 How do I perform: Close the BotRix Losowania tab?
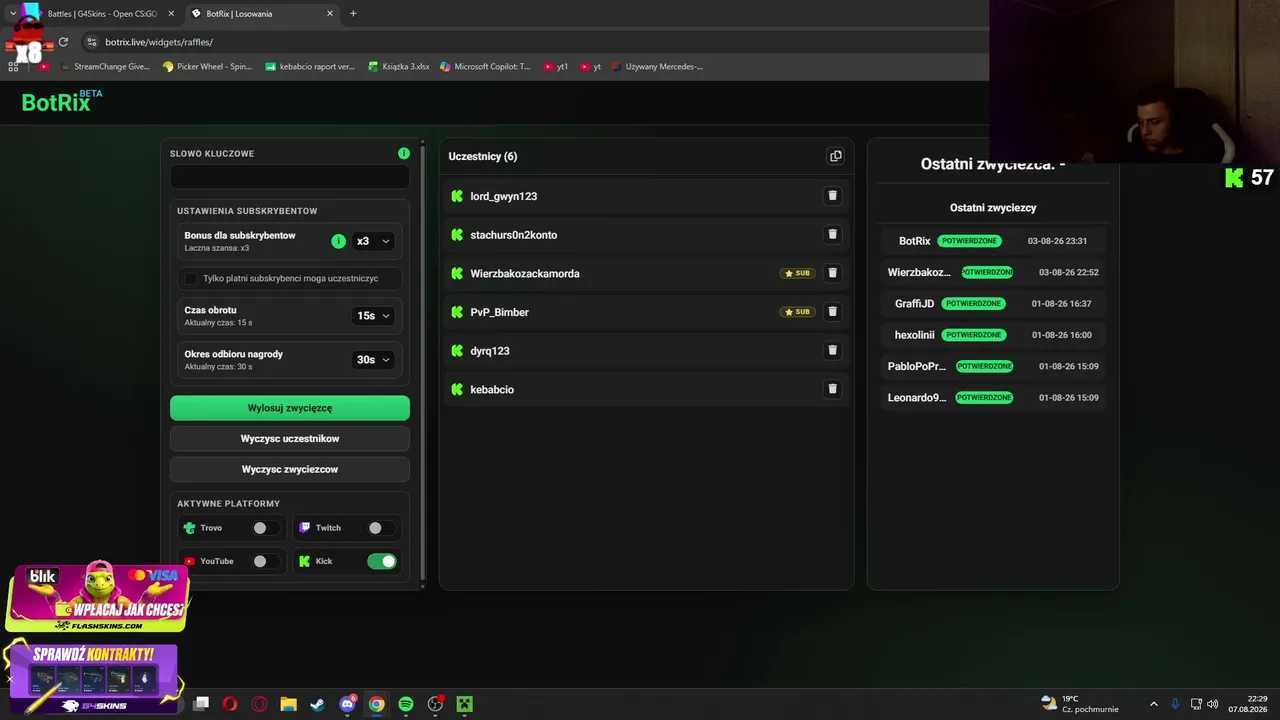(x=330, y=14)
